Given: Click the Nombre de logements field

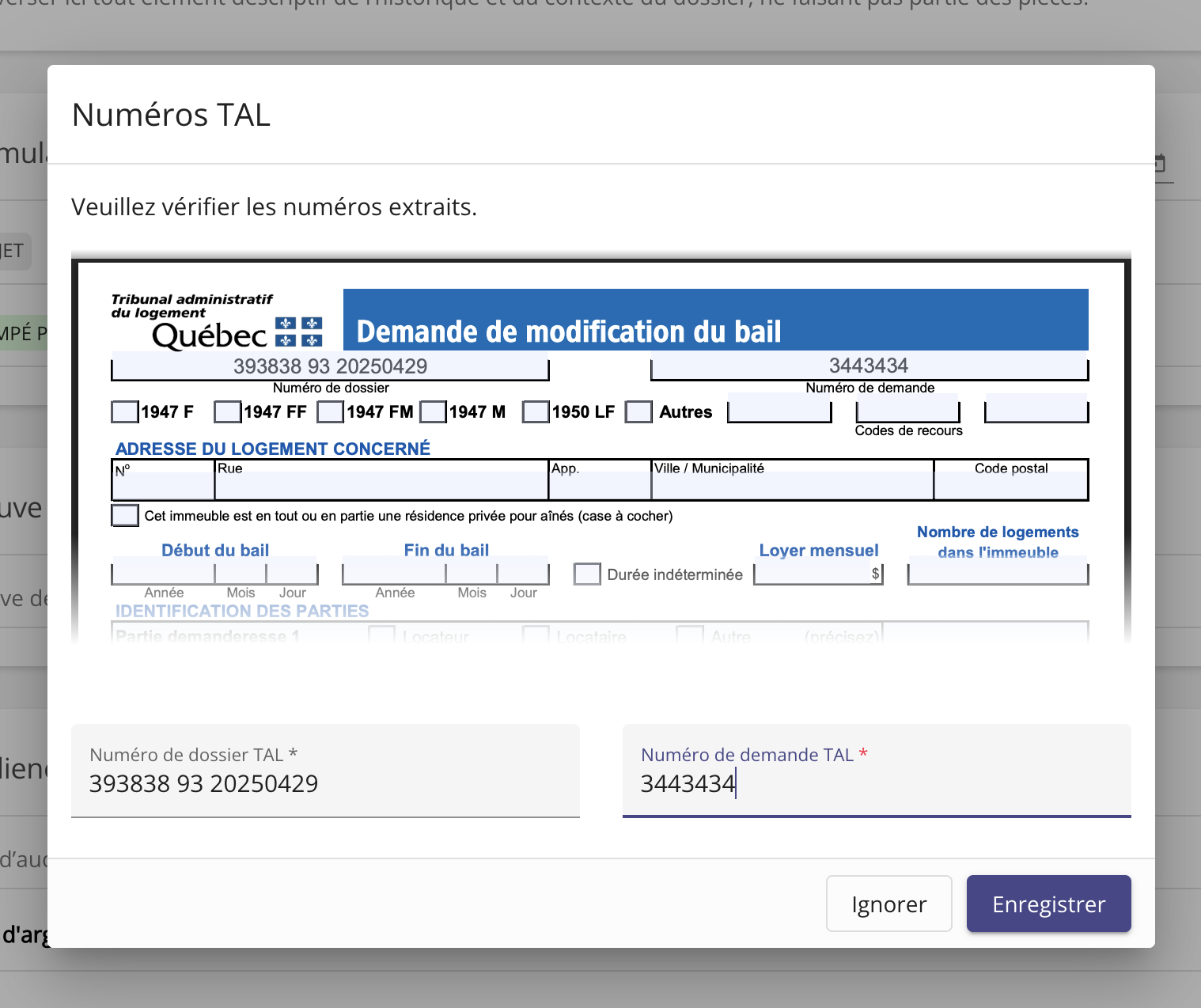Looking at the screenshot, I should 998,574.
